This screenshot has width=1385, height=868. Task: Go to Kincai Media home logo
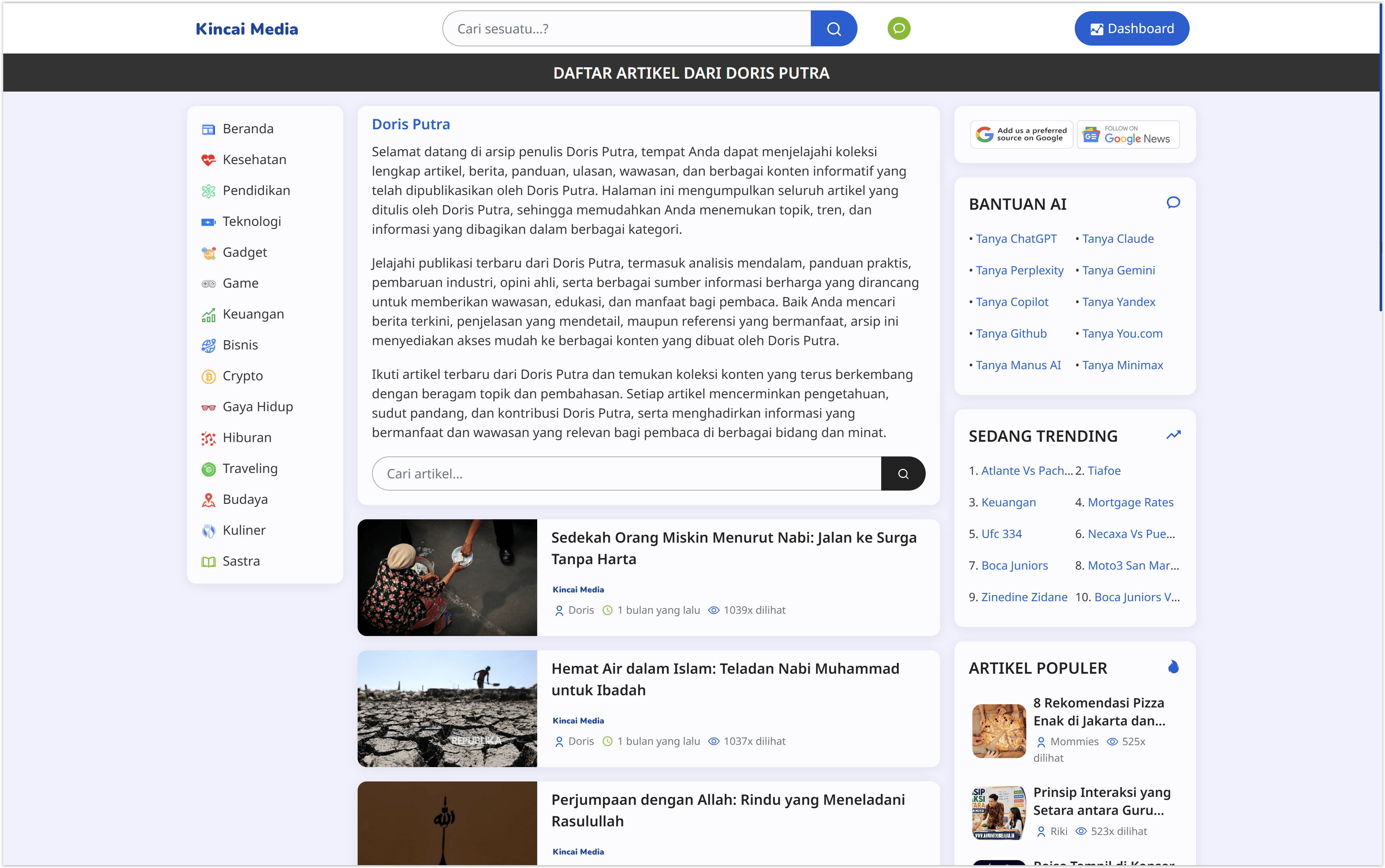[247, 29]
